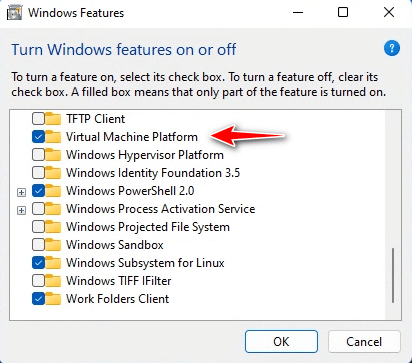
Task: Tick the Windows Sandbox checkbox
Action: point(39,245)
